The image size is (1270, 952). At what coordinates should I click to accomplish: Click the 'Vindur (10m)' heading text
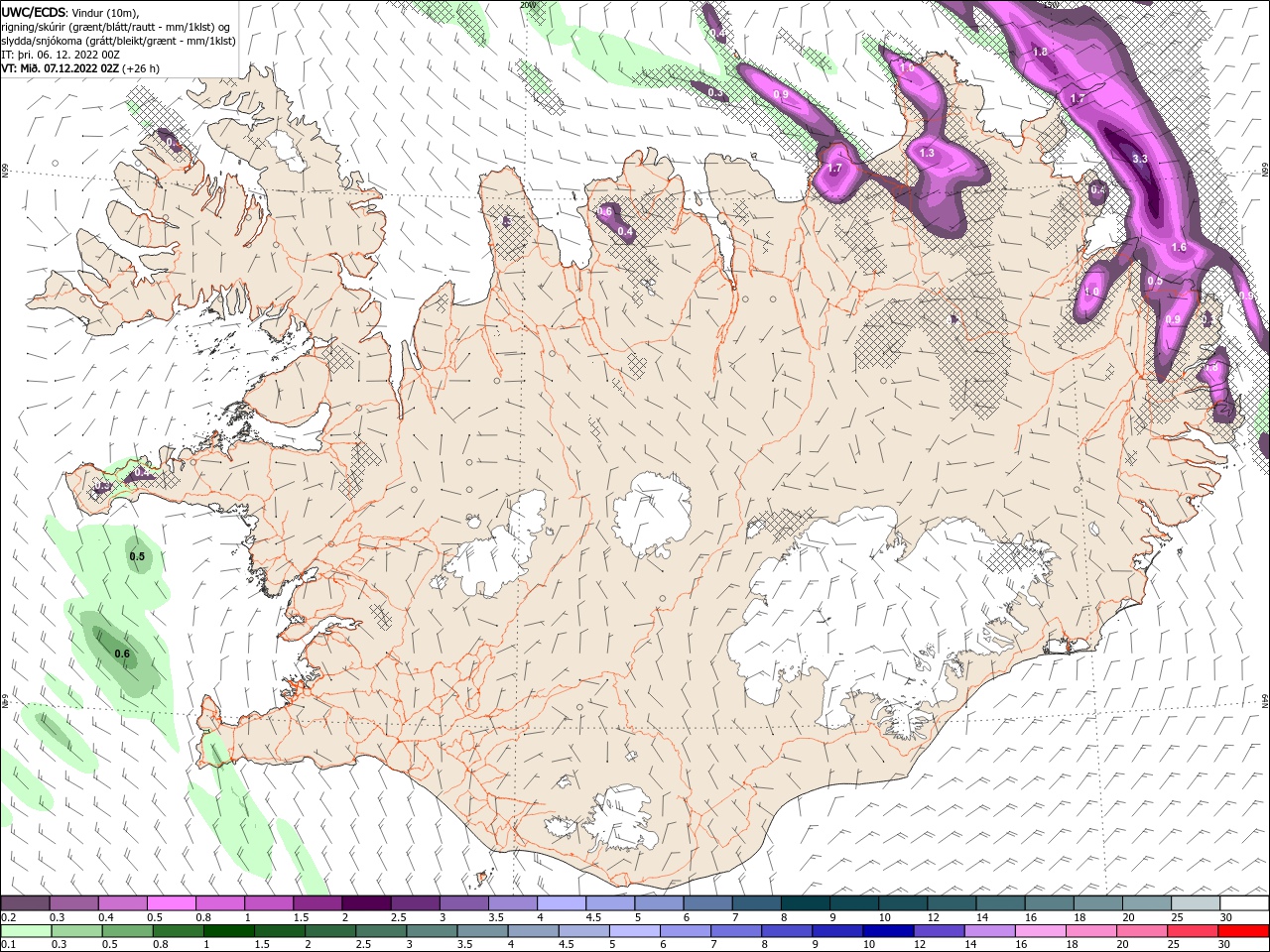tap(106, 12)
